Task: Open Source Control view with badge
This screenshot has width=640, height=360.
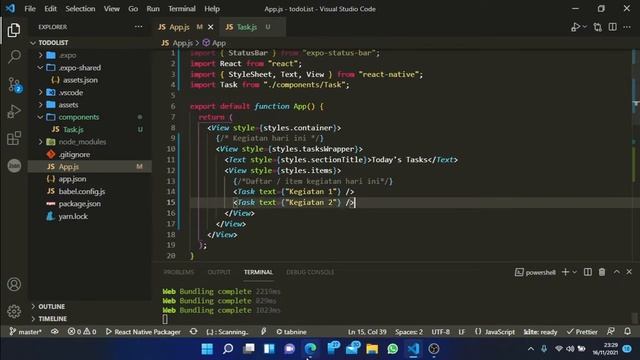Action: point(15,84)
